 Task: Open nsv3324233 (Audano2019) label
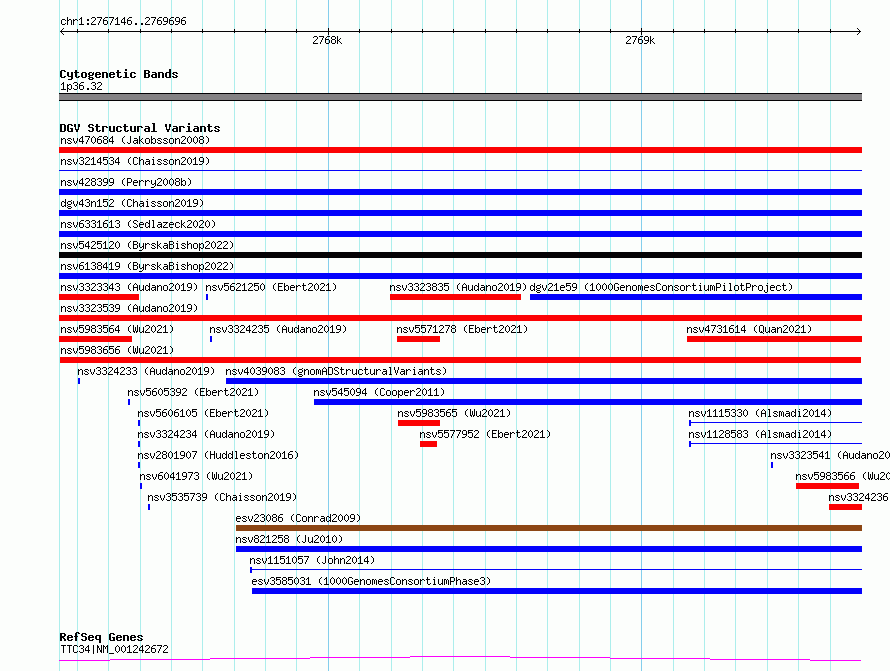(x=146, y=371)
